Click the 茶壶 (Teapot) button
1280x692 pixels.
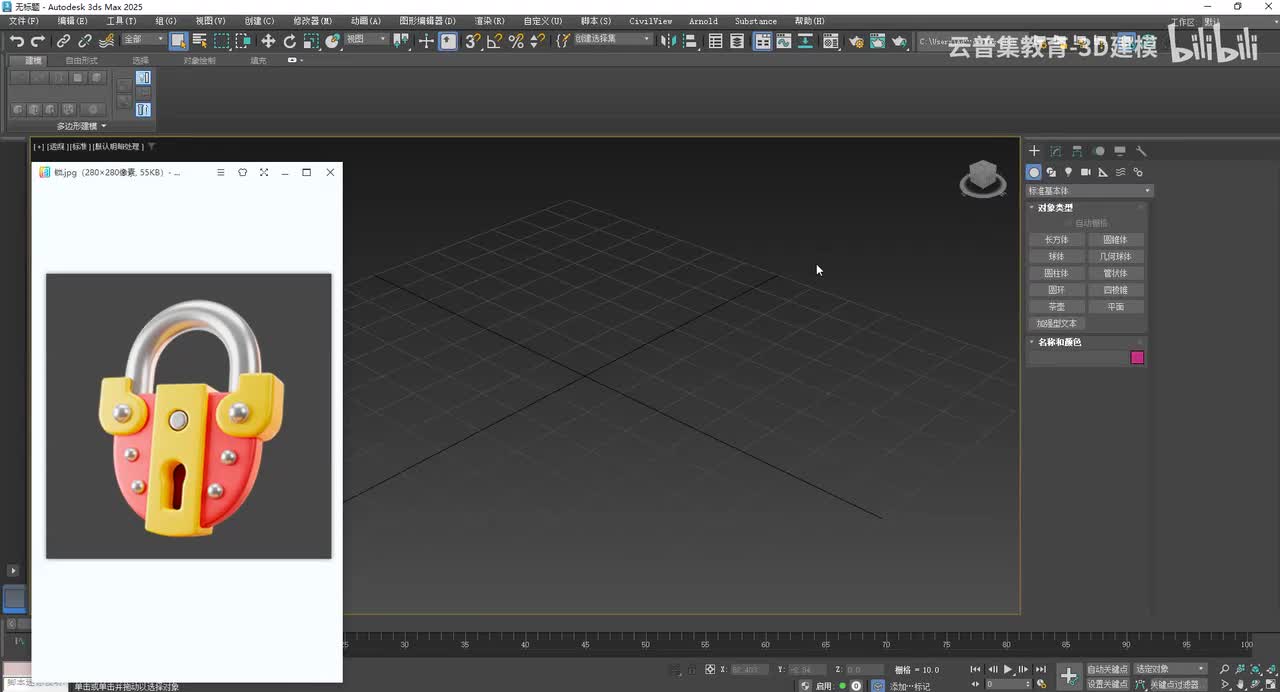point(1056,307)
